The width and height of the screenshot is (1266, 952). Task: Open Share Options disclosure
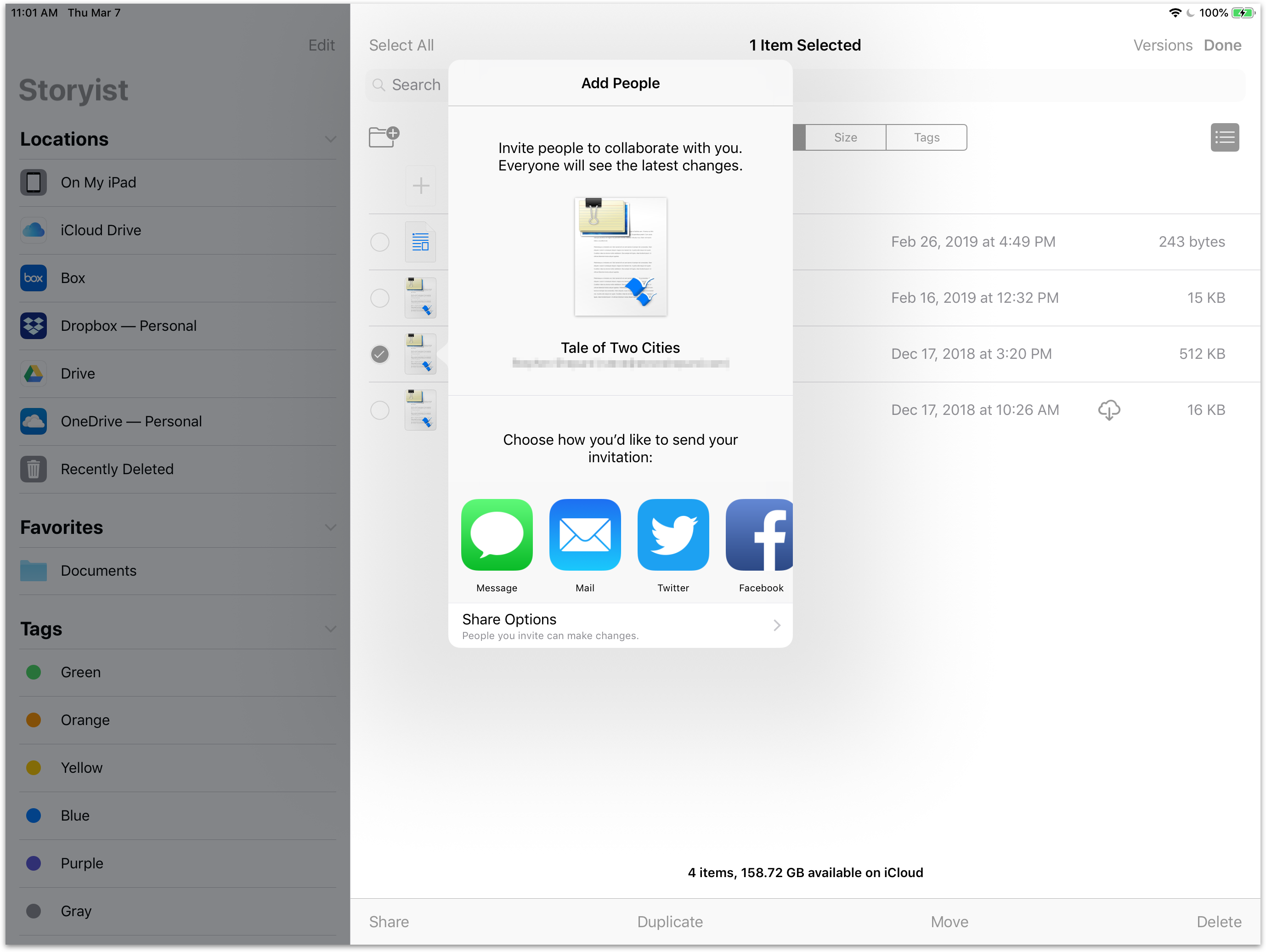[x=621, y=626]
